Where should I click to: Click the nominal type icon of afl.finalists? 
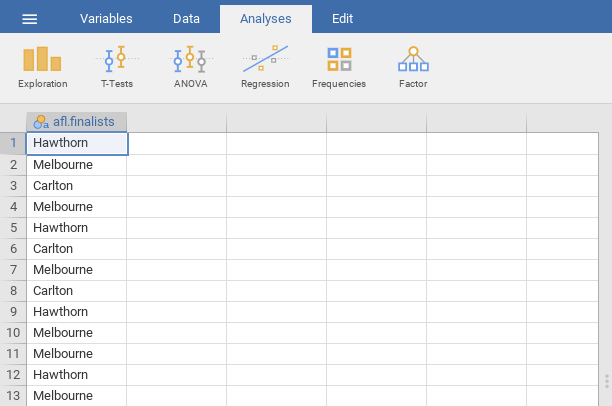click(41, 122)
